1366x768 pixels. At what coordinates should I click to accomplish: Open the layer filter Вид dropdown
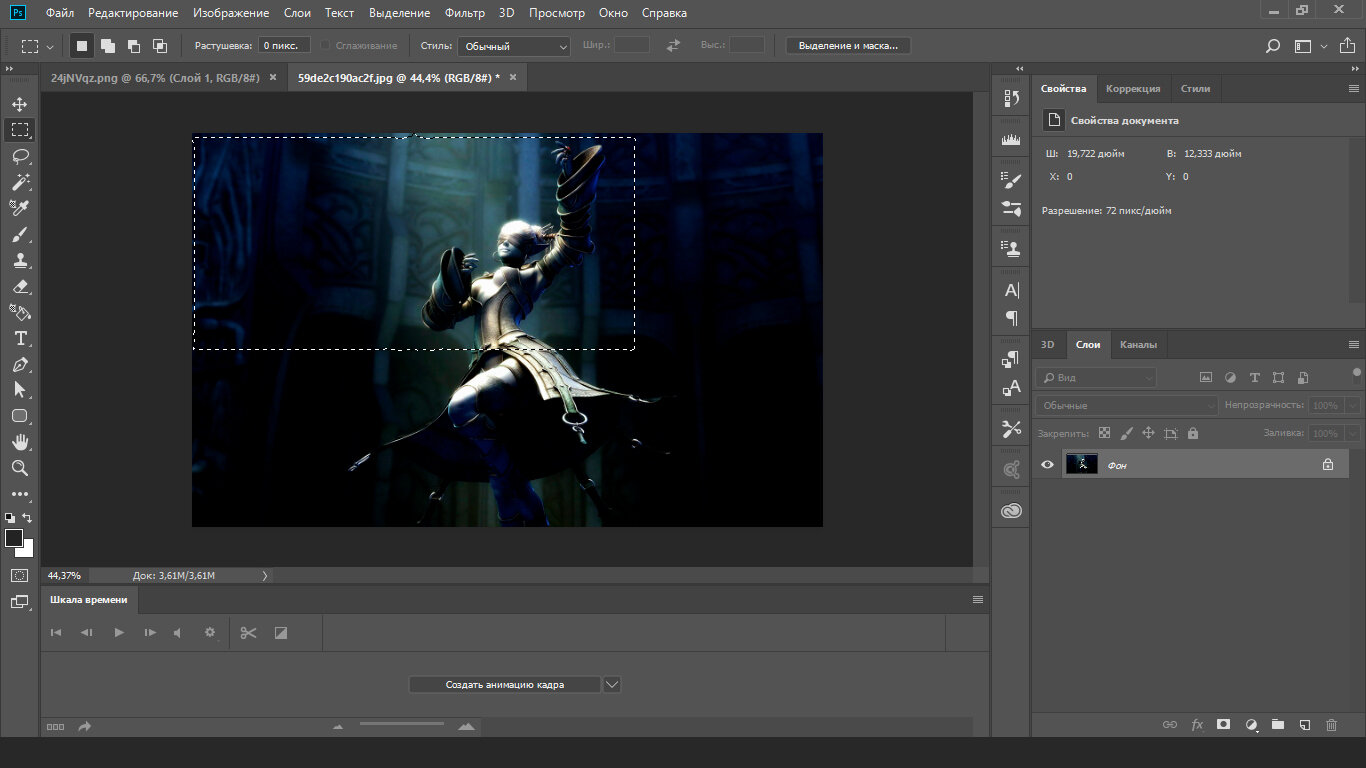[1096, 377]
